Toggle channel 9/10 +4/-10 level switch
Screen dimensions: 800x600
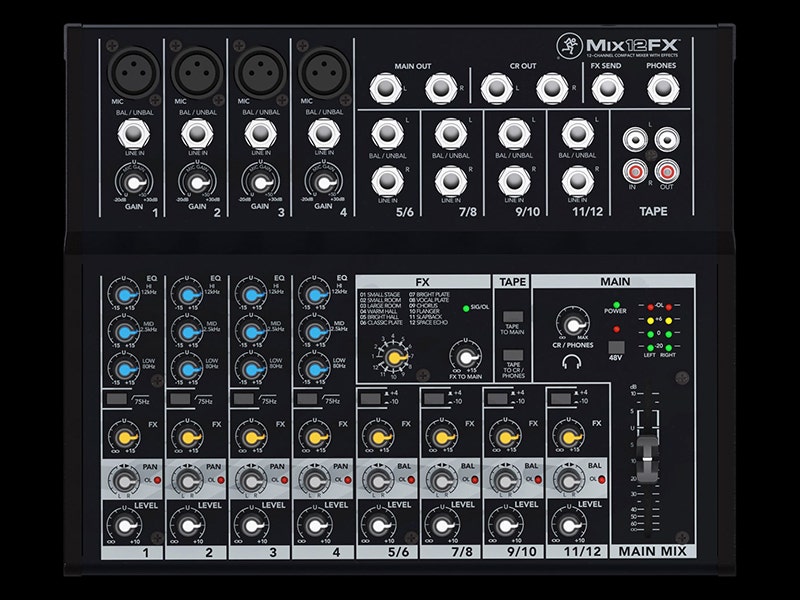coord(497,398)
